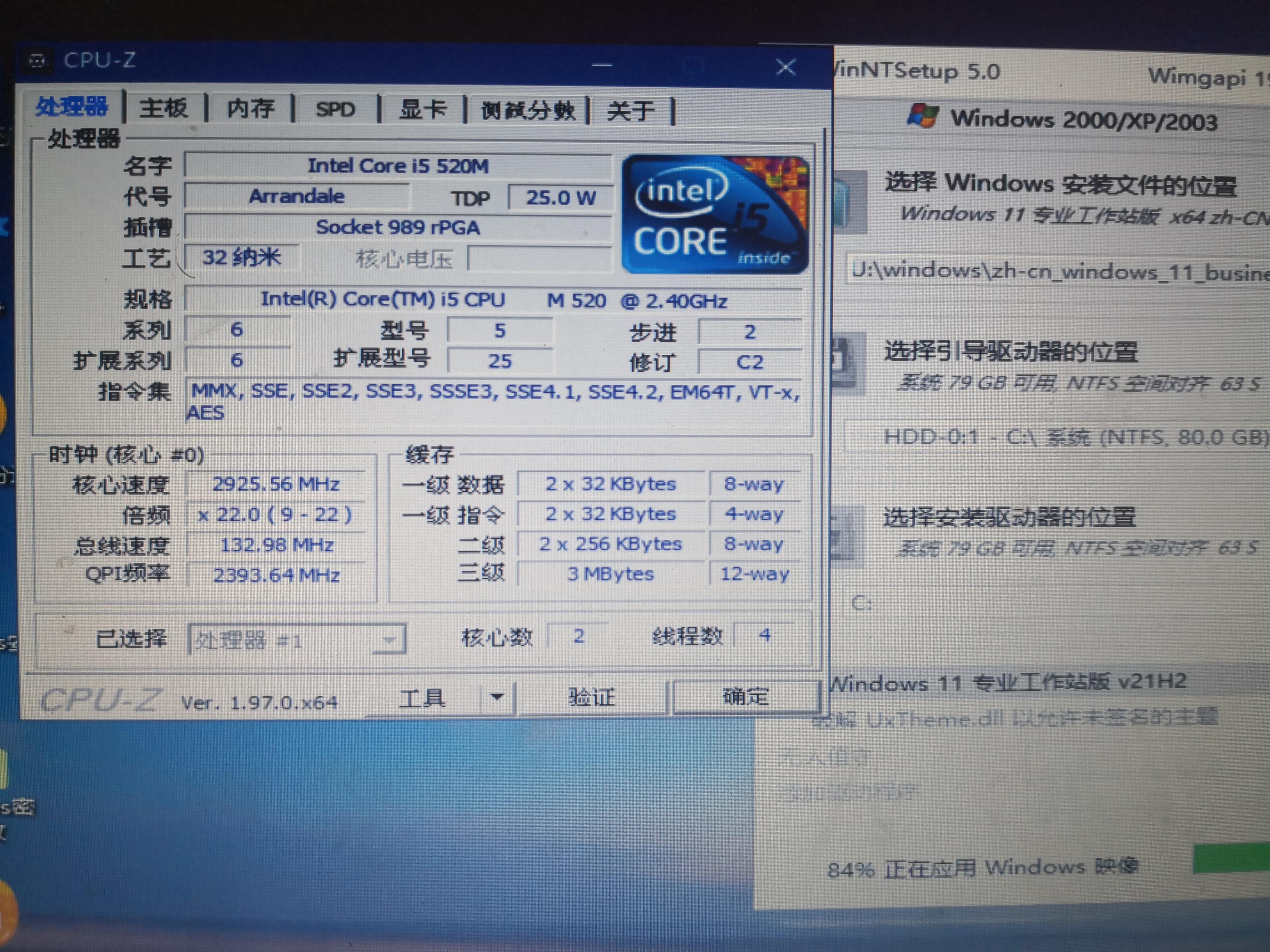This screenshot has width=1270, height=952.
Task: Close the CPU-Z window
Action: click(786, 67)
